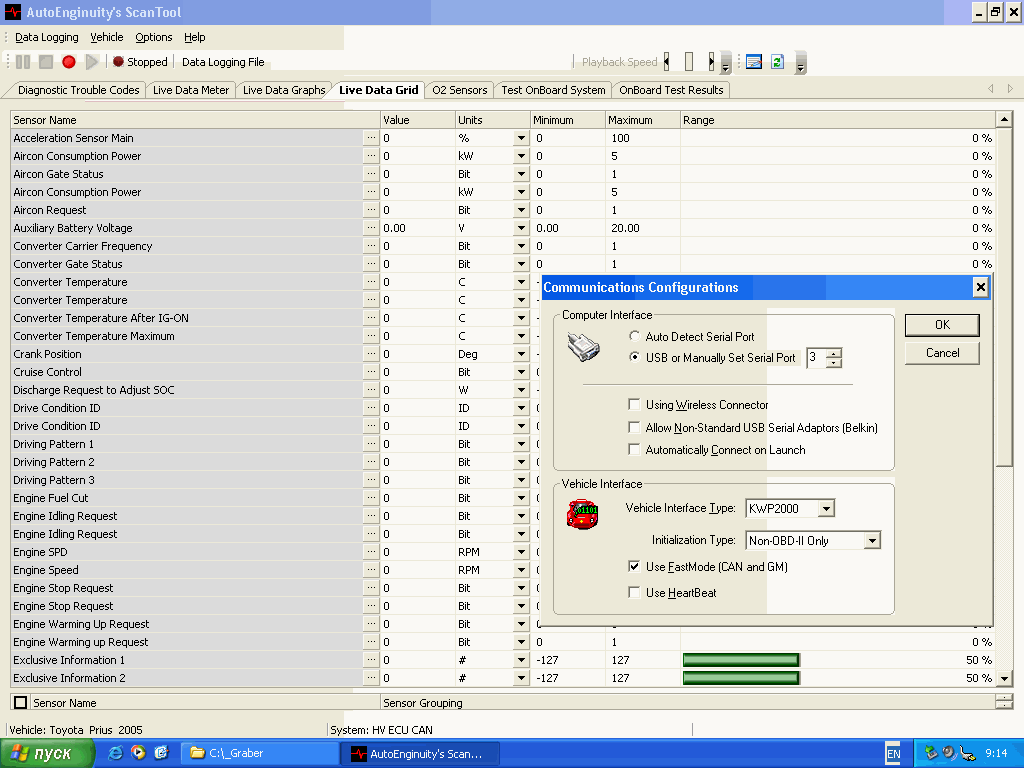
Task: Click the refresh icon in the toolbar
Action: pyautogui.click(x=776, y=62)
